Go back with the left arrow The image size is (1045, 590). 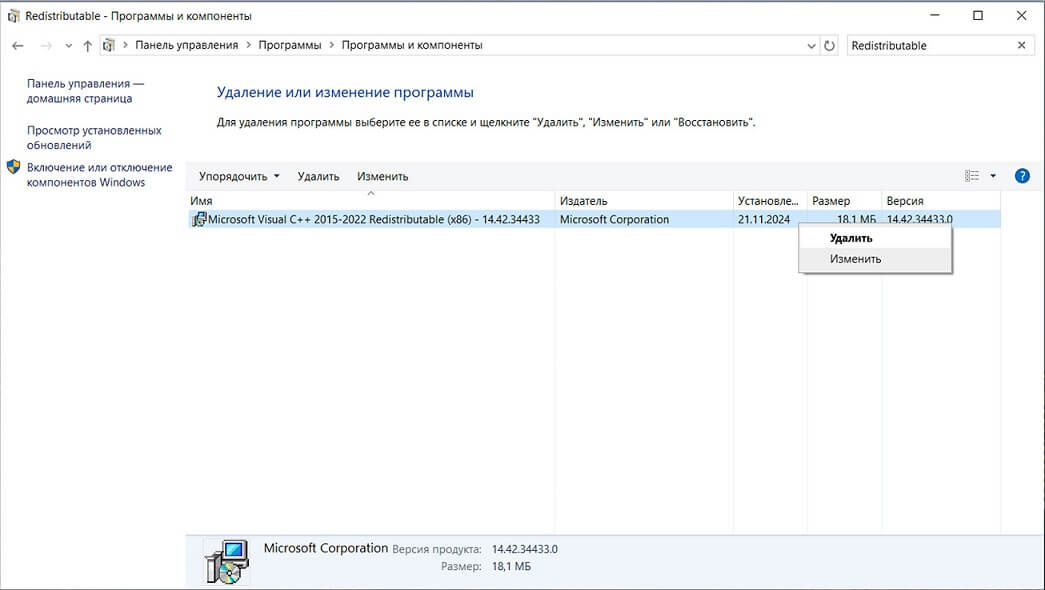click(18, 45)
